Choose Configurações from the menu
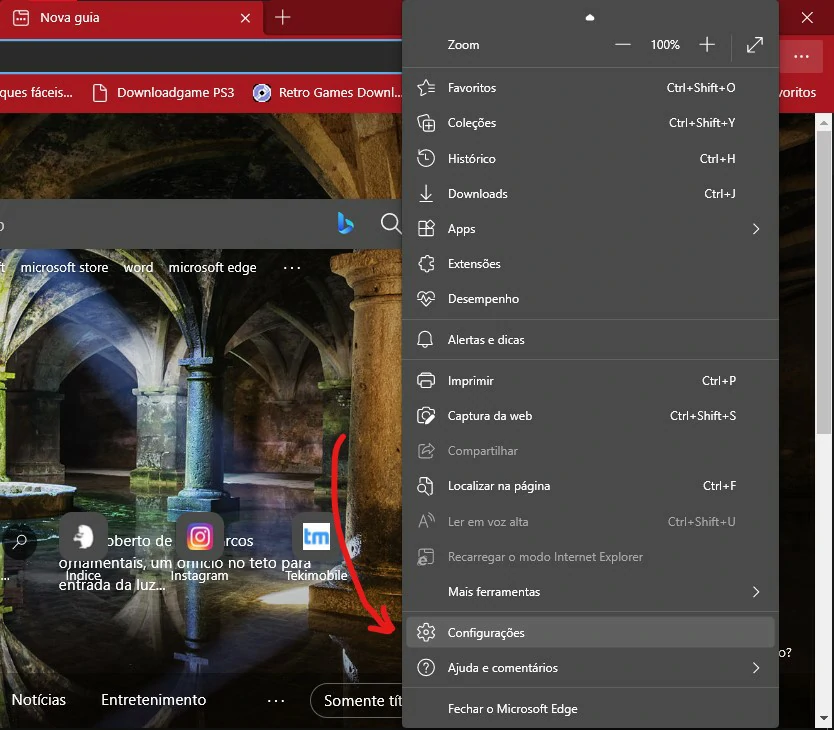 [x=590, y=632]
